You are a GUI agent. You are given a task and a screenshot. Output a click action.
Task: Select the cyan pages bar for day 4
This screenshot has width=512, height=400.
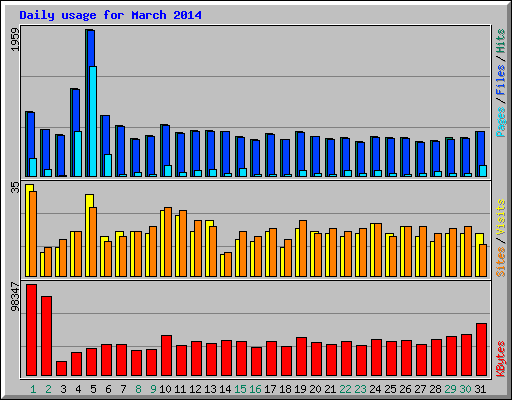(78, 154)
